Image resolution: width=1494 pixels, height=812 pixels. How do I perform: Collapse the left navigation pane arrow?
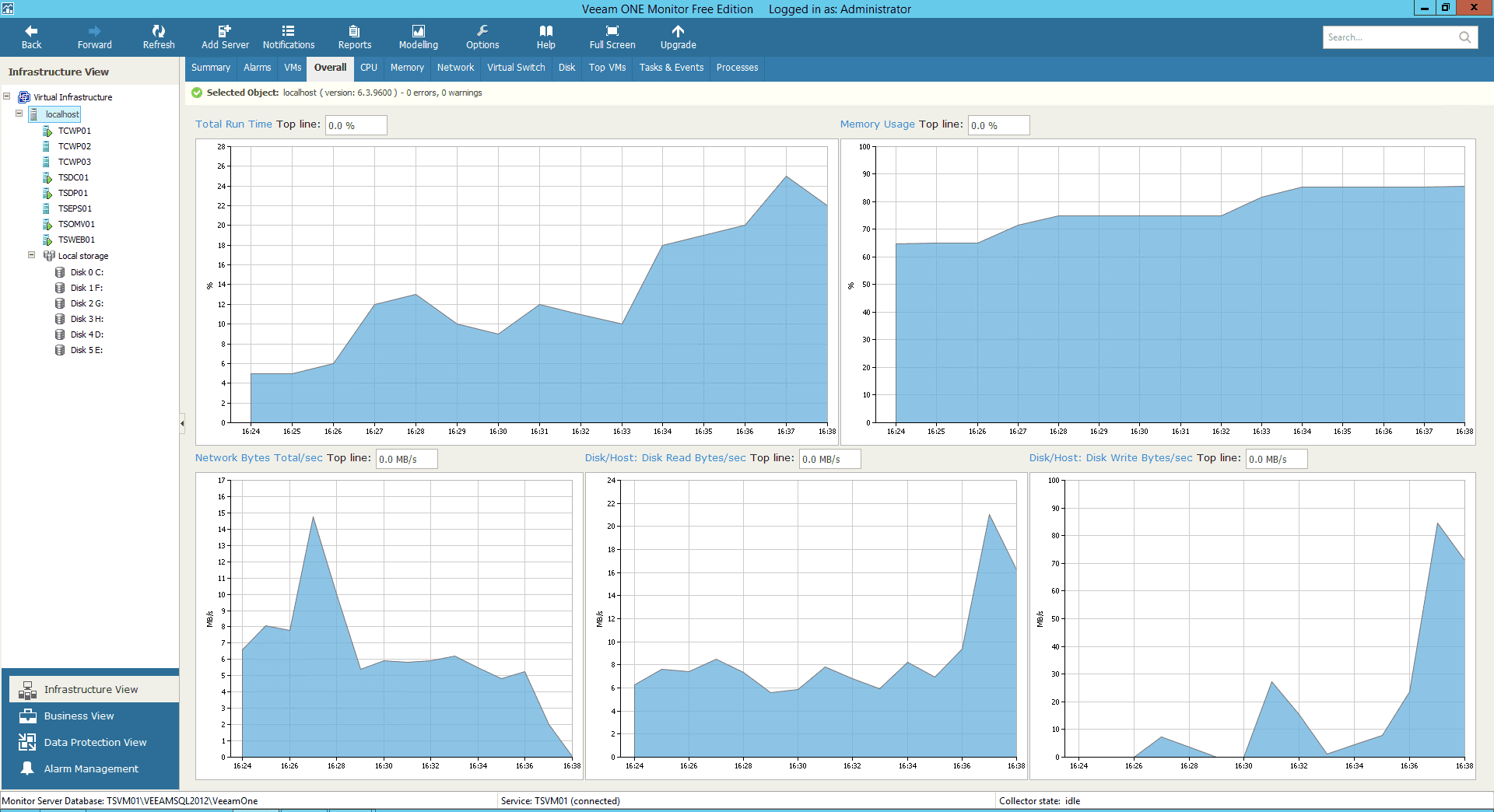(x=182, y=424)
